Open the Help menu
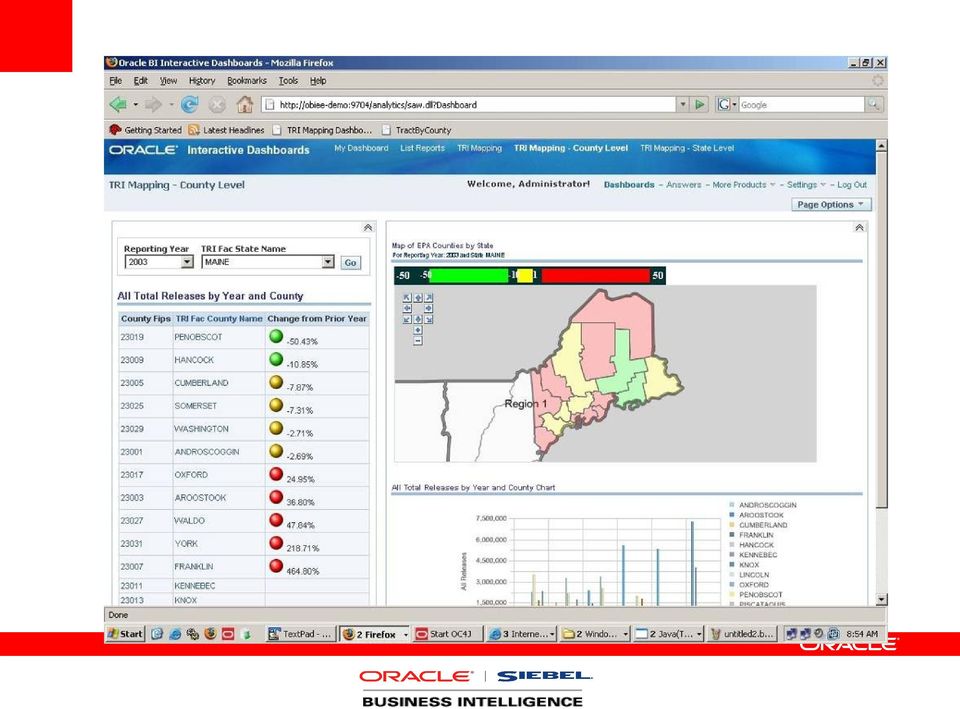 pos(318,81)
